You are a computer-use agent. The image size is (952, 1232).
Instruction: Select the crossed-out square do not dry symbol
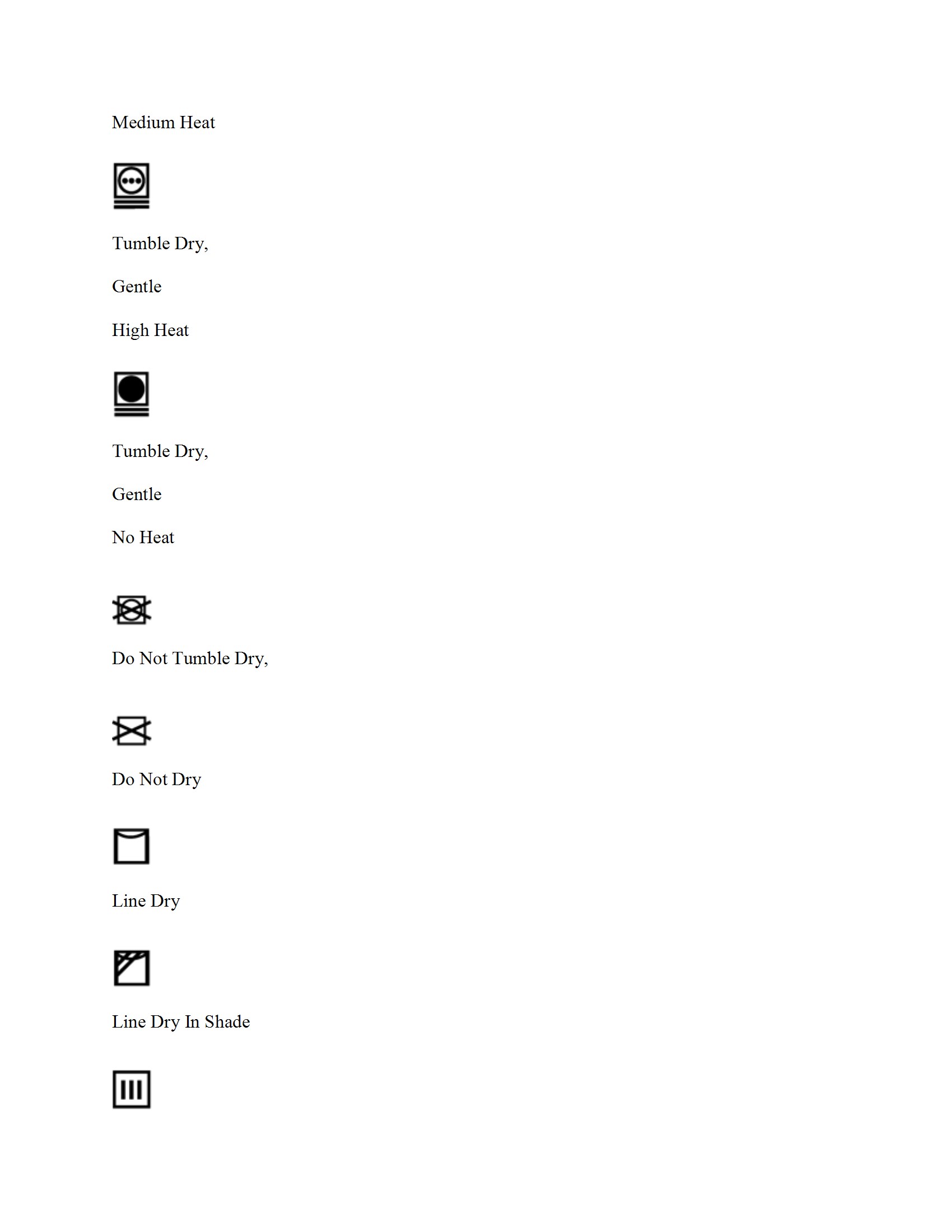[x=132, y=731]
